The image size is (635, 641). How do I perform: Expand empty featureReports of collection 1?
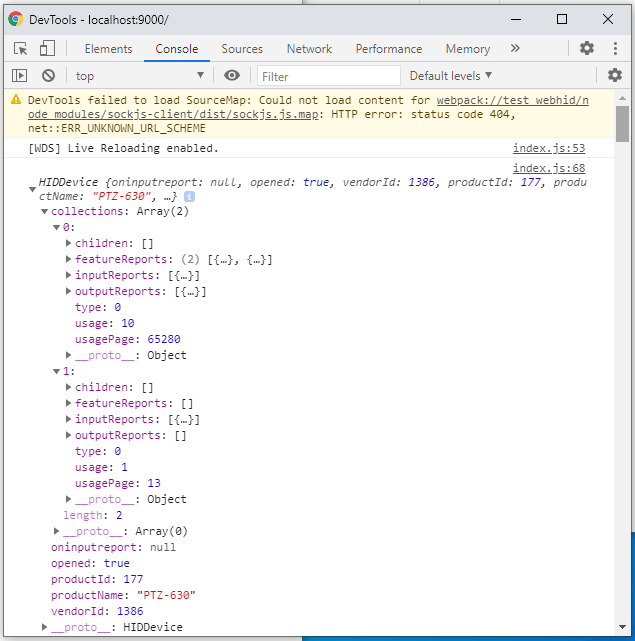[68, 403]
